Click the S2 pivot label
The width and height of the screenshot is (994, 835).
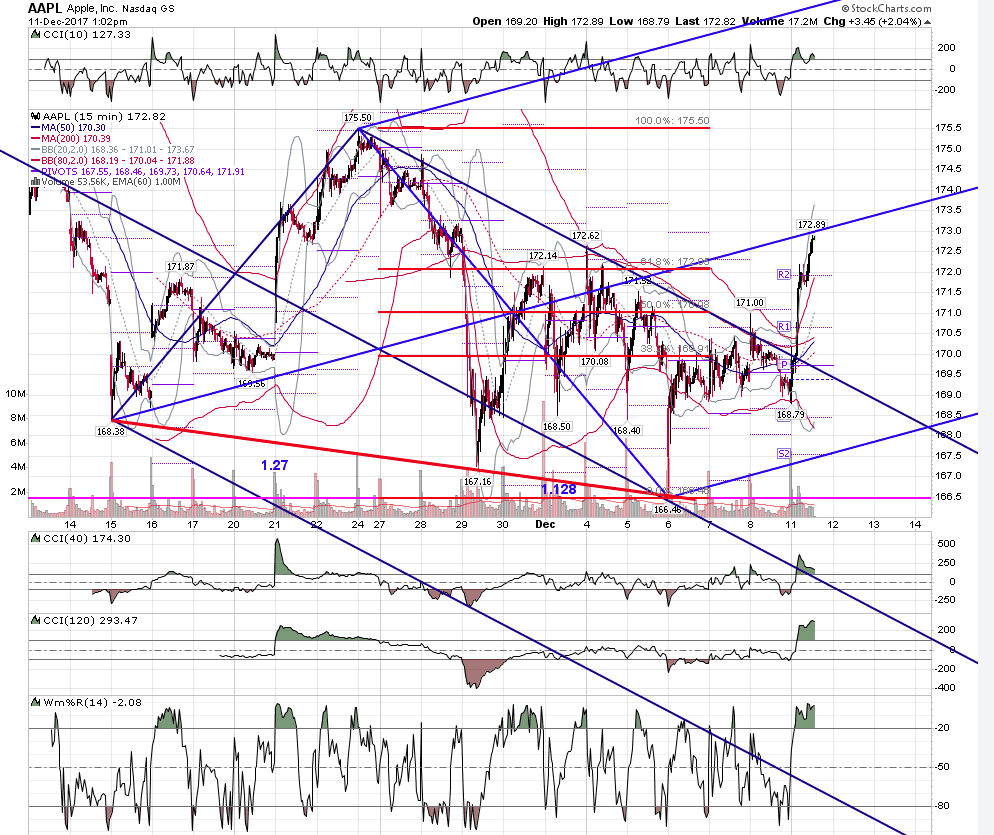pos(784,453)
